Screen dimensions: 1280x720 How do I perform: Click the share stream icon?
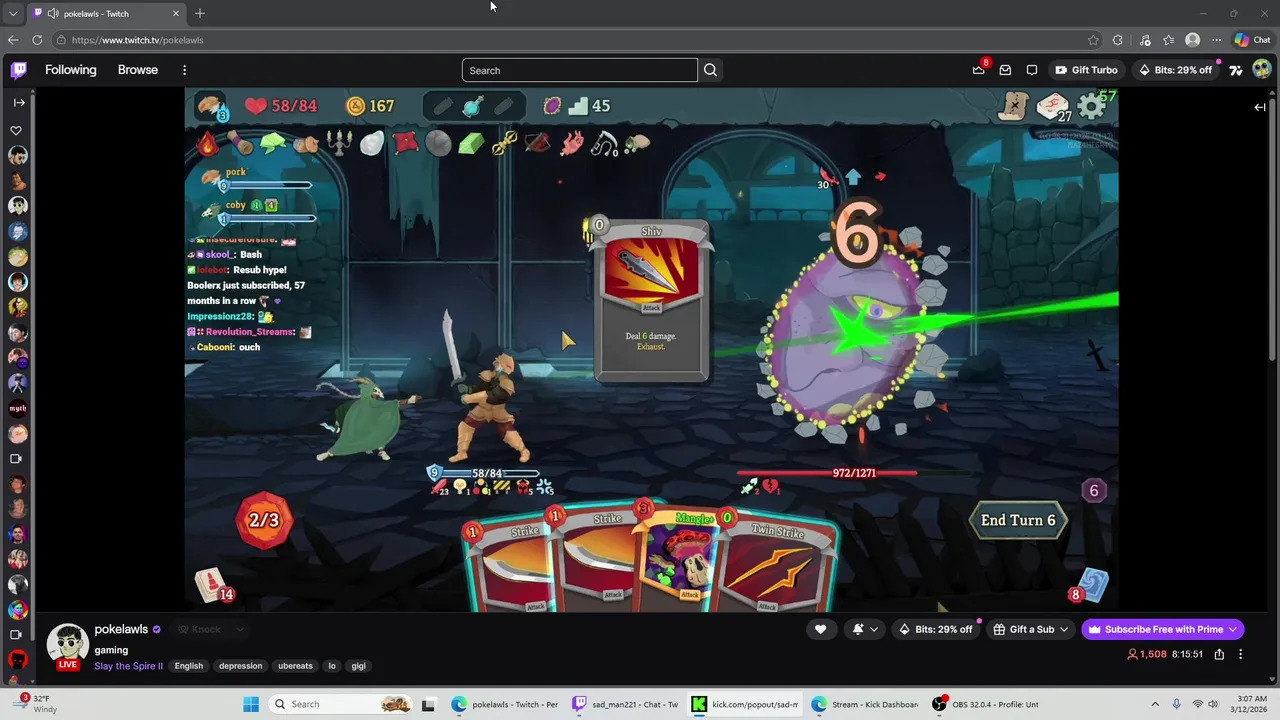(1219, 654)
